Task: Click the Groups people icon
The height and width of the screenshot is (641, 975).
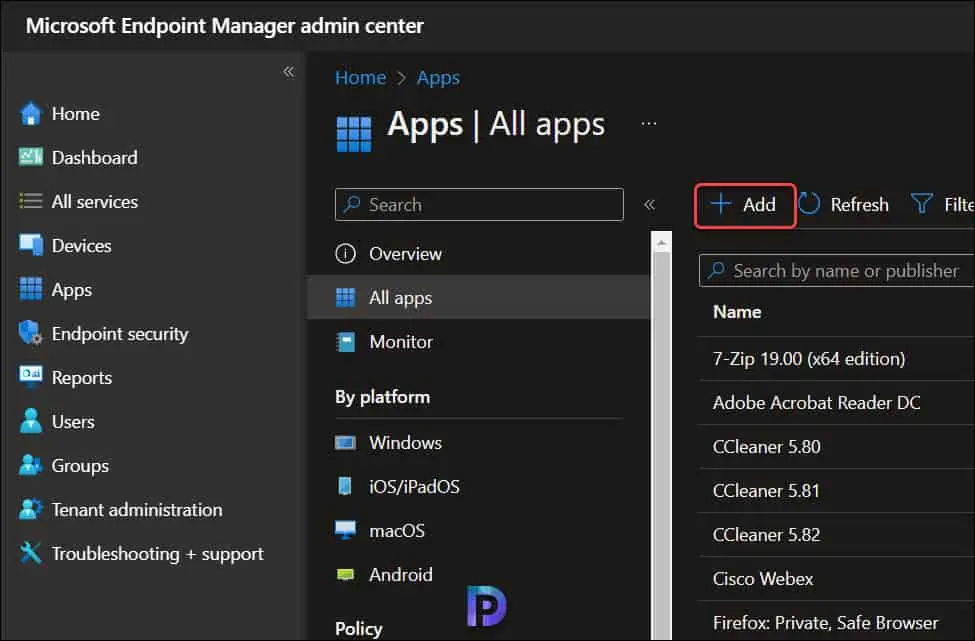Action: tap(30, 465)
